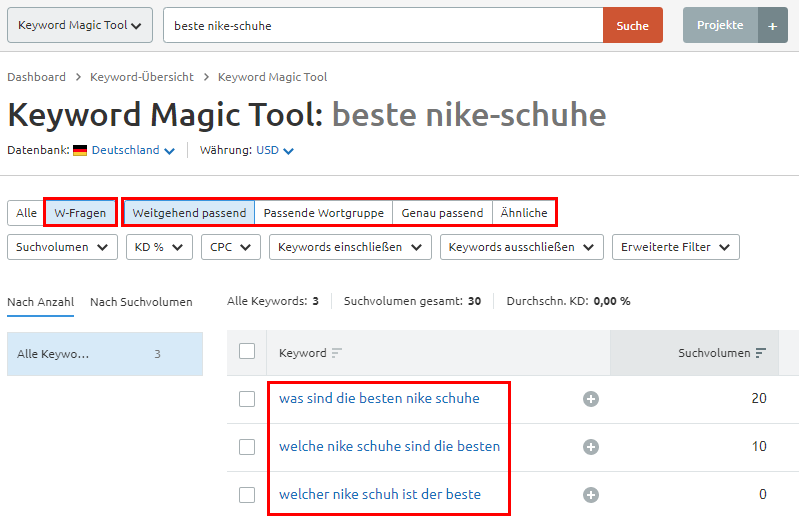Viewport: 799px width, 520px height.
Task: Click the Alle Keywords: 3 summary
Action: [273, 301]
